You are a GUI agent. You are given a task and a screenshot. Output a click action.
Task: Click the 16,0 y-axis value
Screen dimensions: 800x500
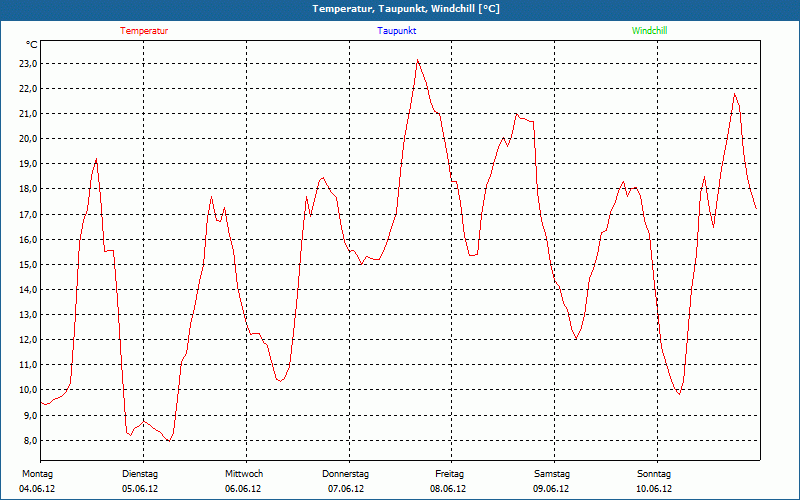pyautogui.click(x=28, y=239)
